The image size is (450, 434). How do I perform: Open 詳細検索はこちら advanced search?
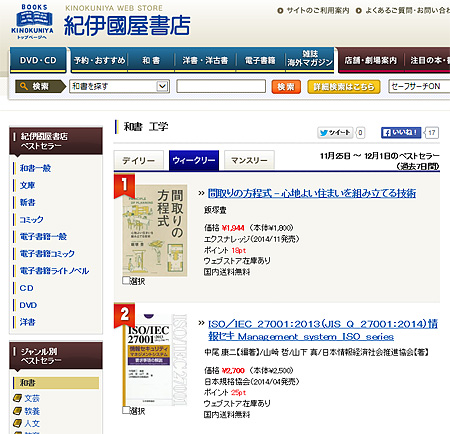pos(344,87)
